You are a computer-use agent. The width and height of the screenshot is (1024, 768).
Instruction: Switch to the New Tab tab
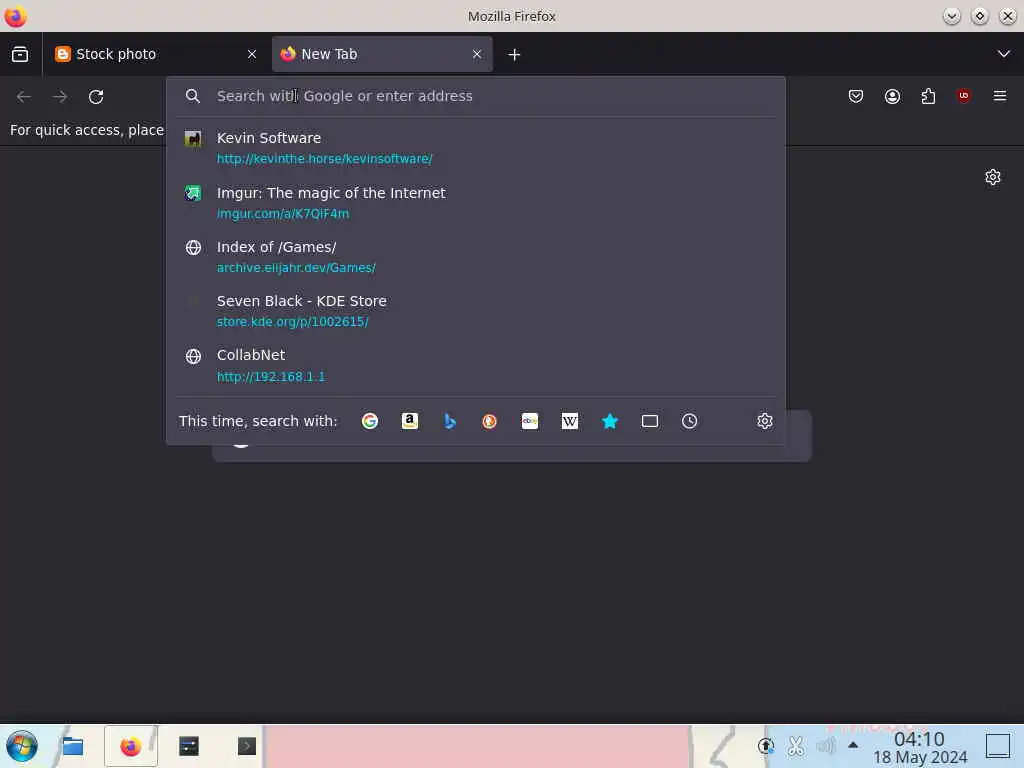382,54
